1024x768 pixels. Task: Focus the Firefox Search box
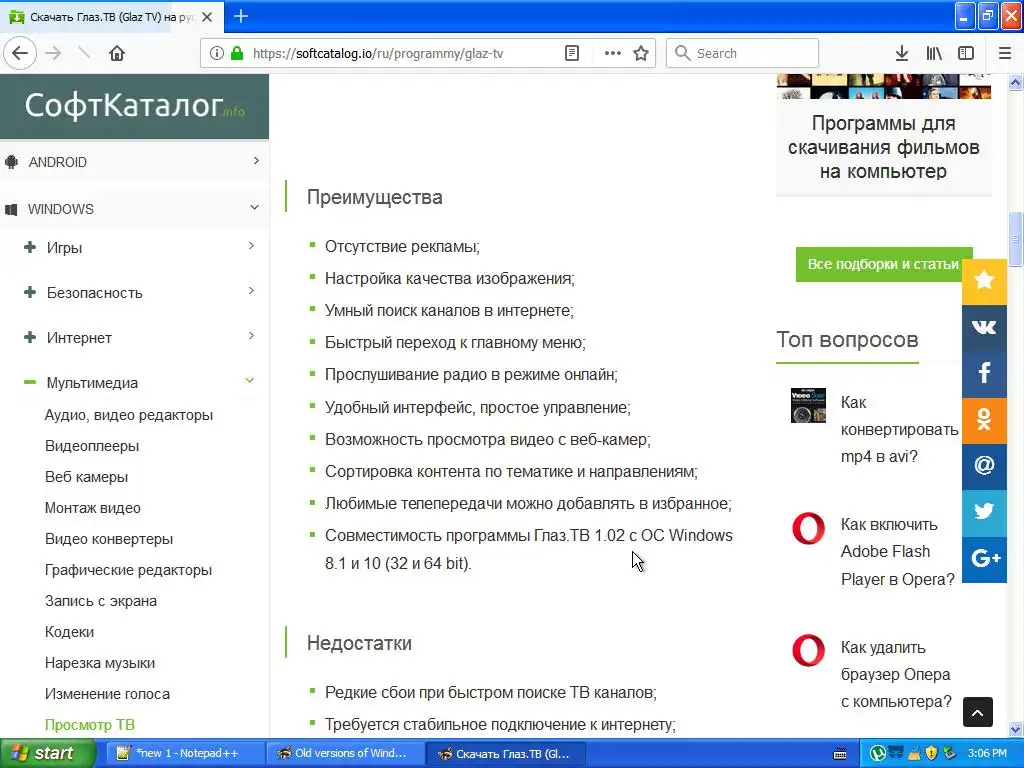[x=743, y=53]
